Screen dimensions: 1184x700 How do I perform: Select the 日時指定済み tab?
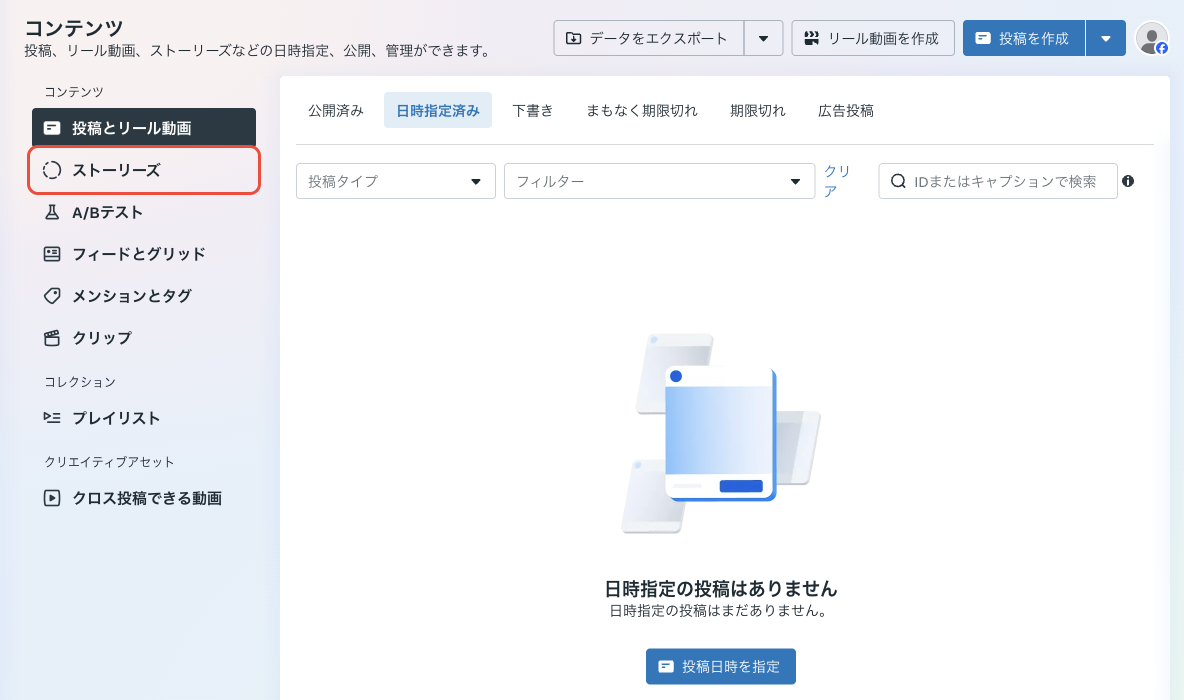438,110
